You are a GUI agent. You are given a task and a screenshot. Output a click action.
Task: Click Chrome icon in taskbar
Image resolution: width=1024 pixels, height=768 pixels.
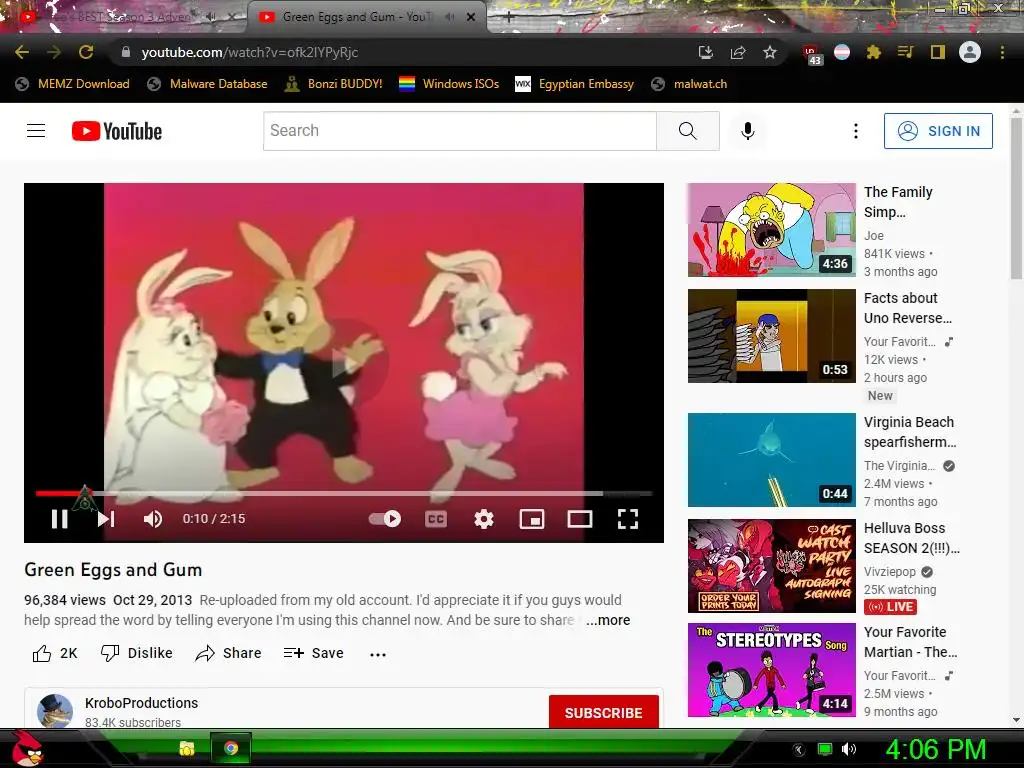click(x=231, y=748)
